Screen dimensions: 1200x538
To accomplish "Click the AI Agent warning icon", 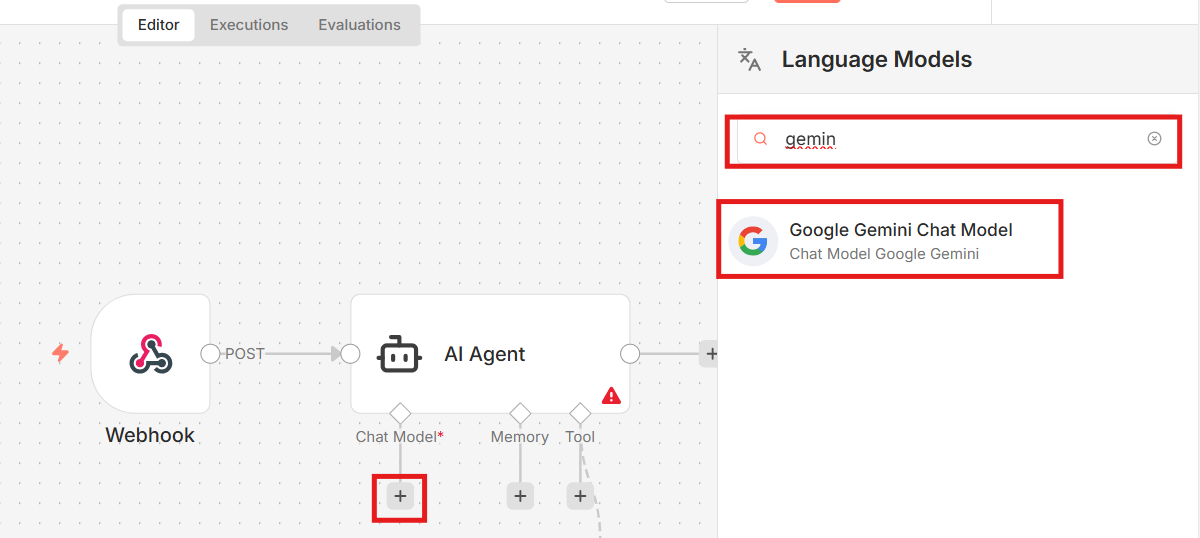I will (x=611, y=396).
